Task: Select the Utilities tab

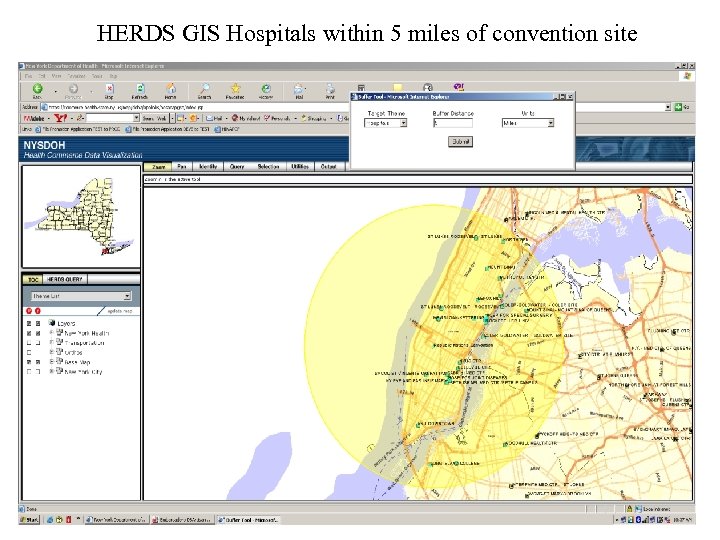Action: pos(300,167)
